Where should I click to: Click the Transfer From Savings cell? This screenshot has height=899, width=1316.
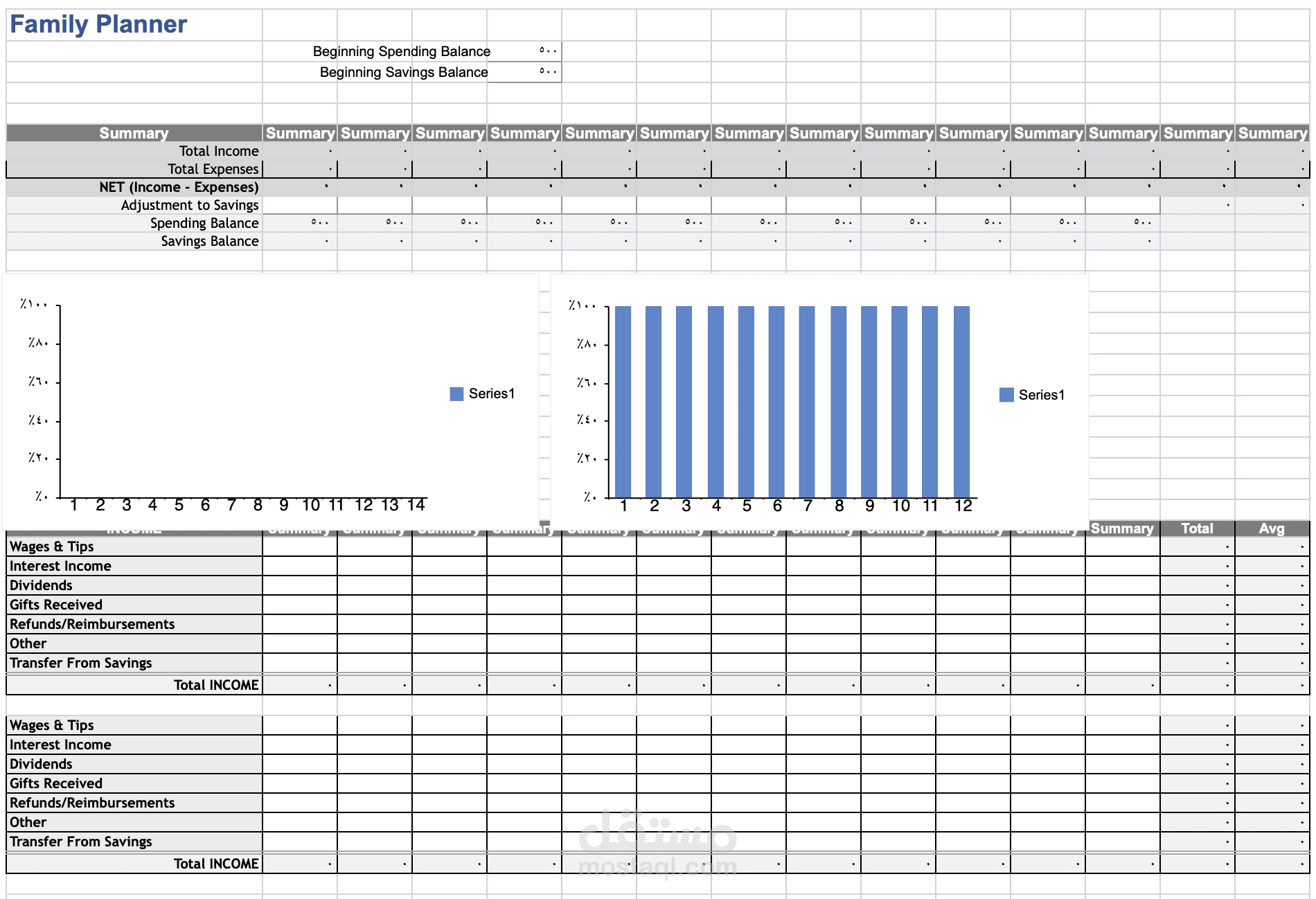pyautogui.click(x=80, y=663)
